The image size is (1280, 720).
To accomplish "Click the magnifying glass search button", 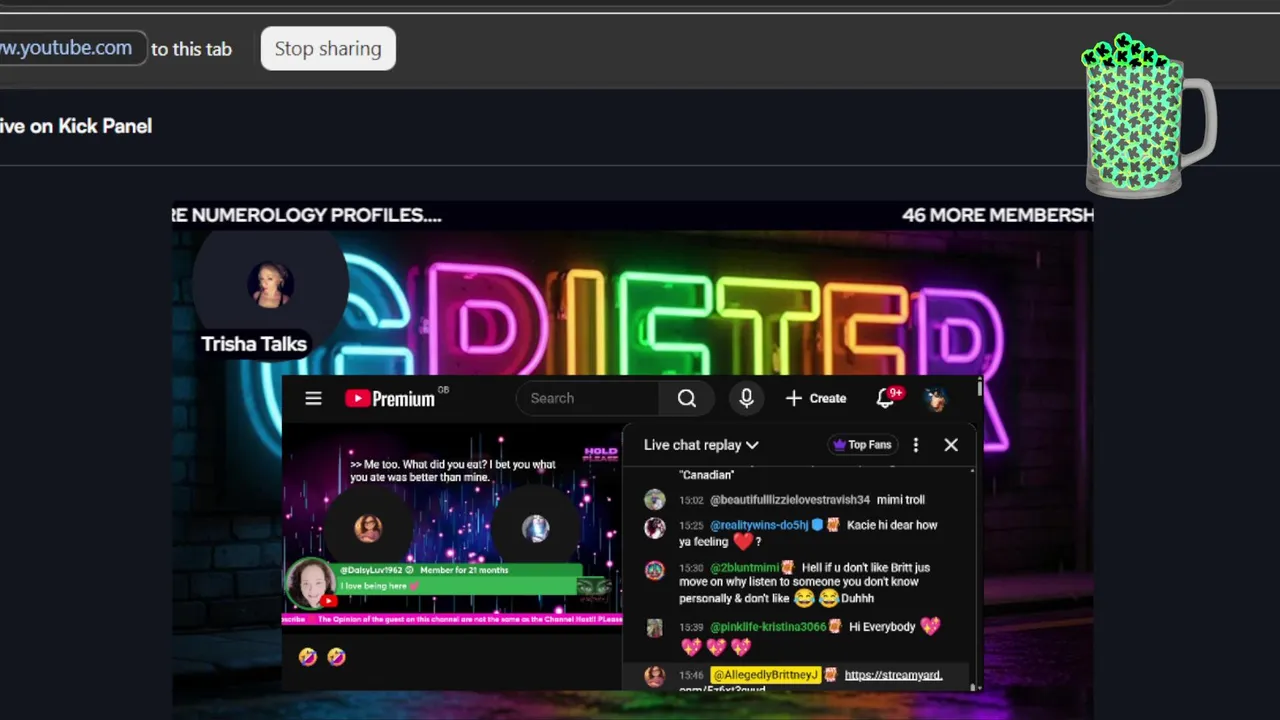I will (x=687, y=398).
